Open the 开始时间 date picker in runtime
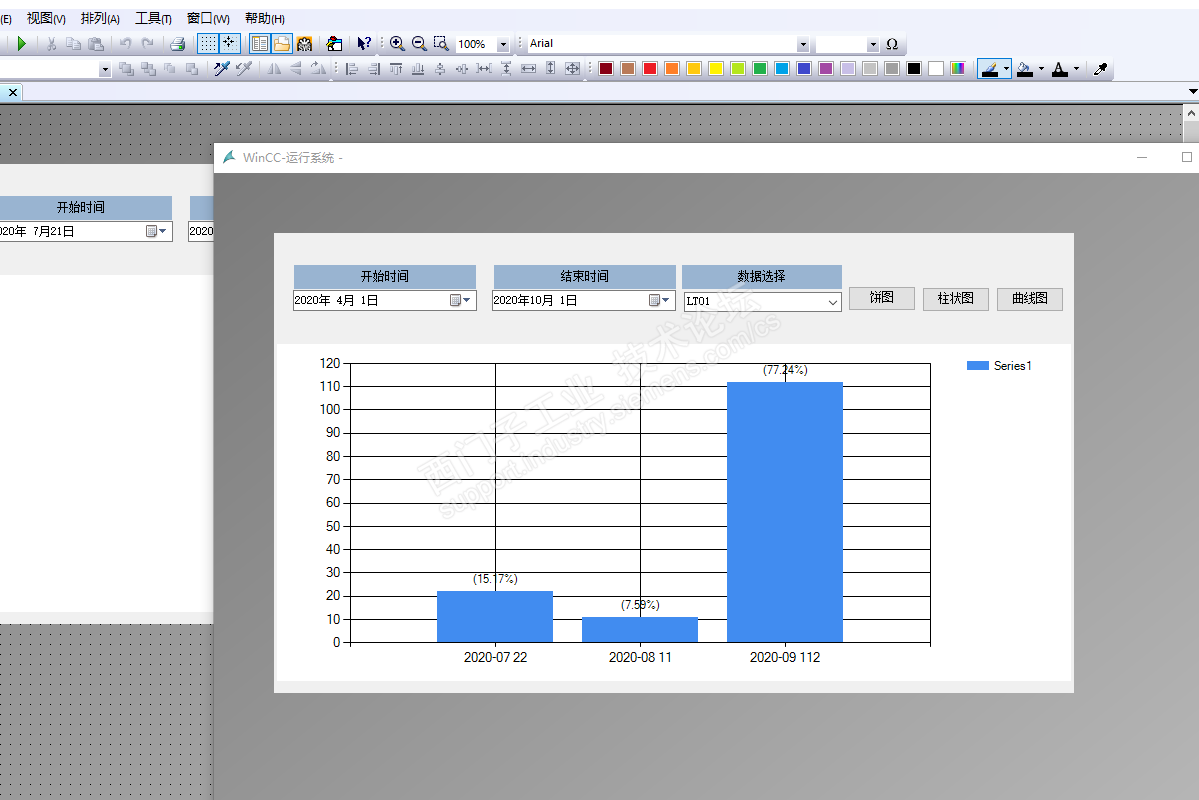Screen dimensions: 1199x800 tap(460, 301)
